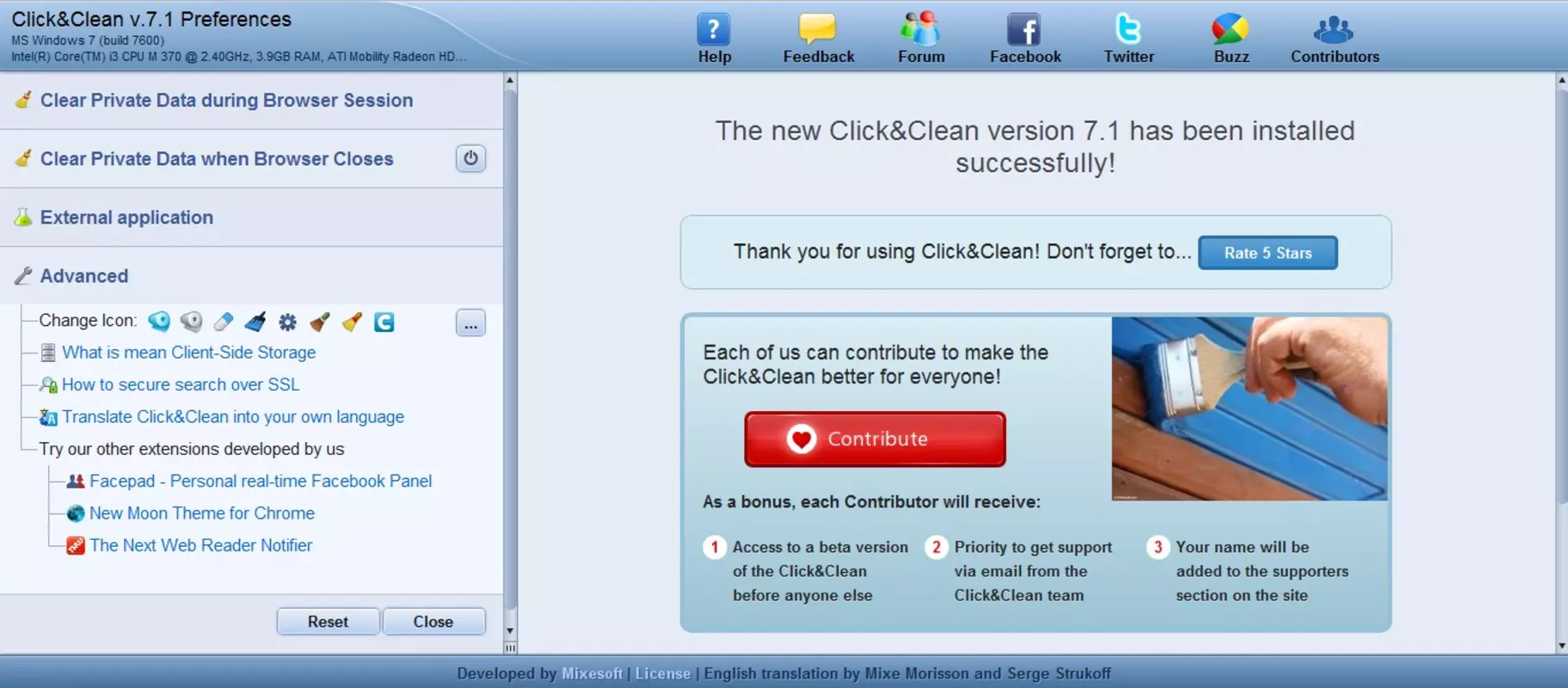Image resolution: width=1568 pixels, height=688 pixels.
Task: Click the Facepad people icon
Action: pos(76,482)
